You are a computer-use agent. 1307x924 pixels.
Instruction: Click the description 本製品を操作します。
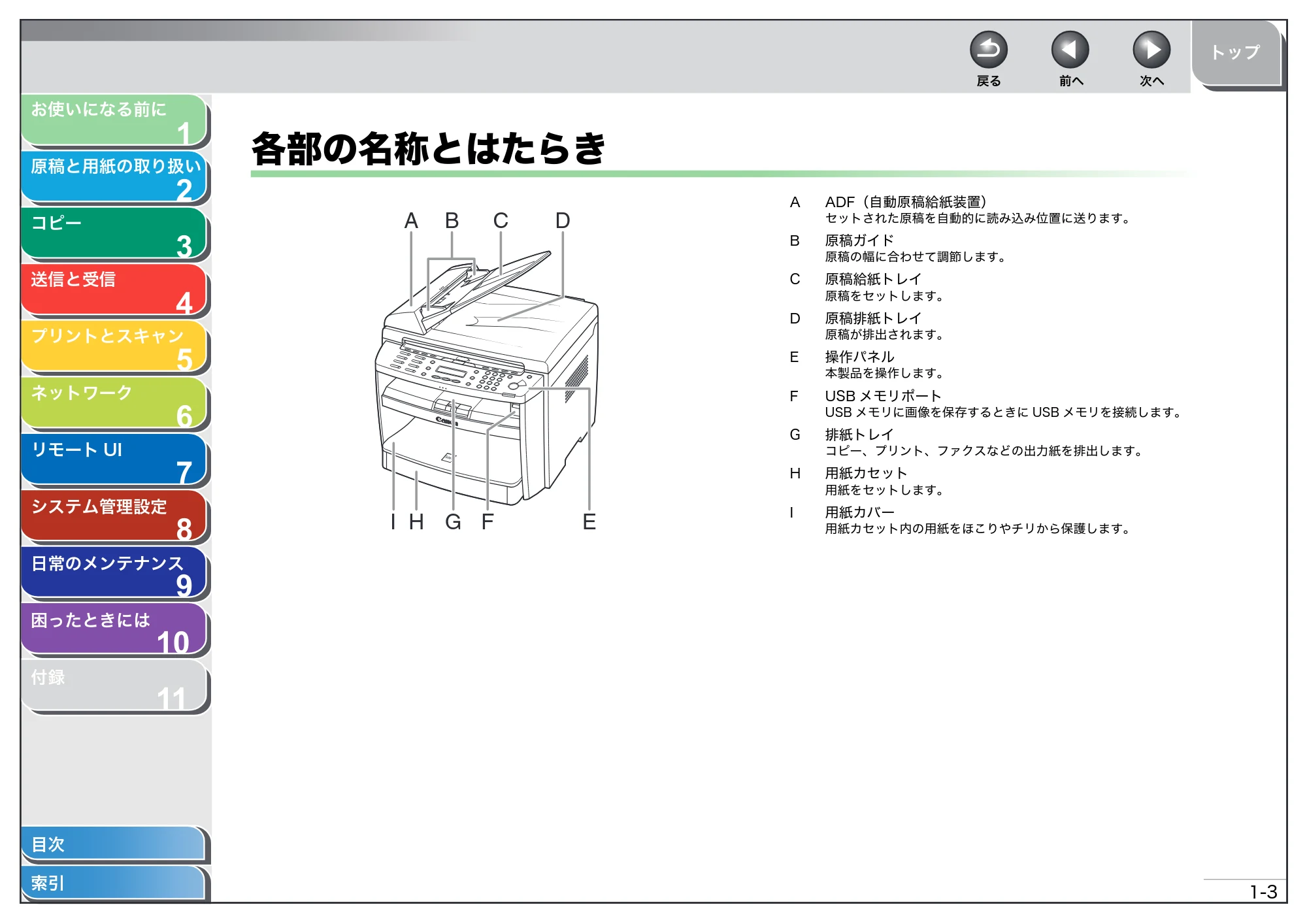(x=885, y=373)
